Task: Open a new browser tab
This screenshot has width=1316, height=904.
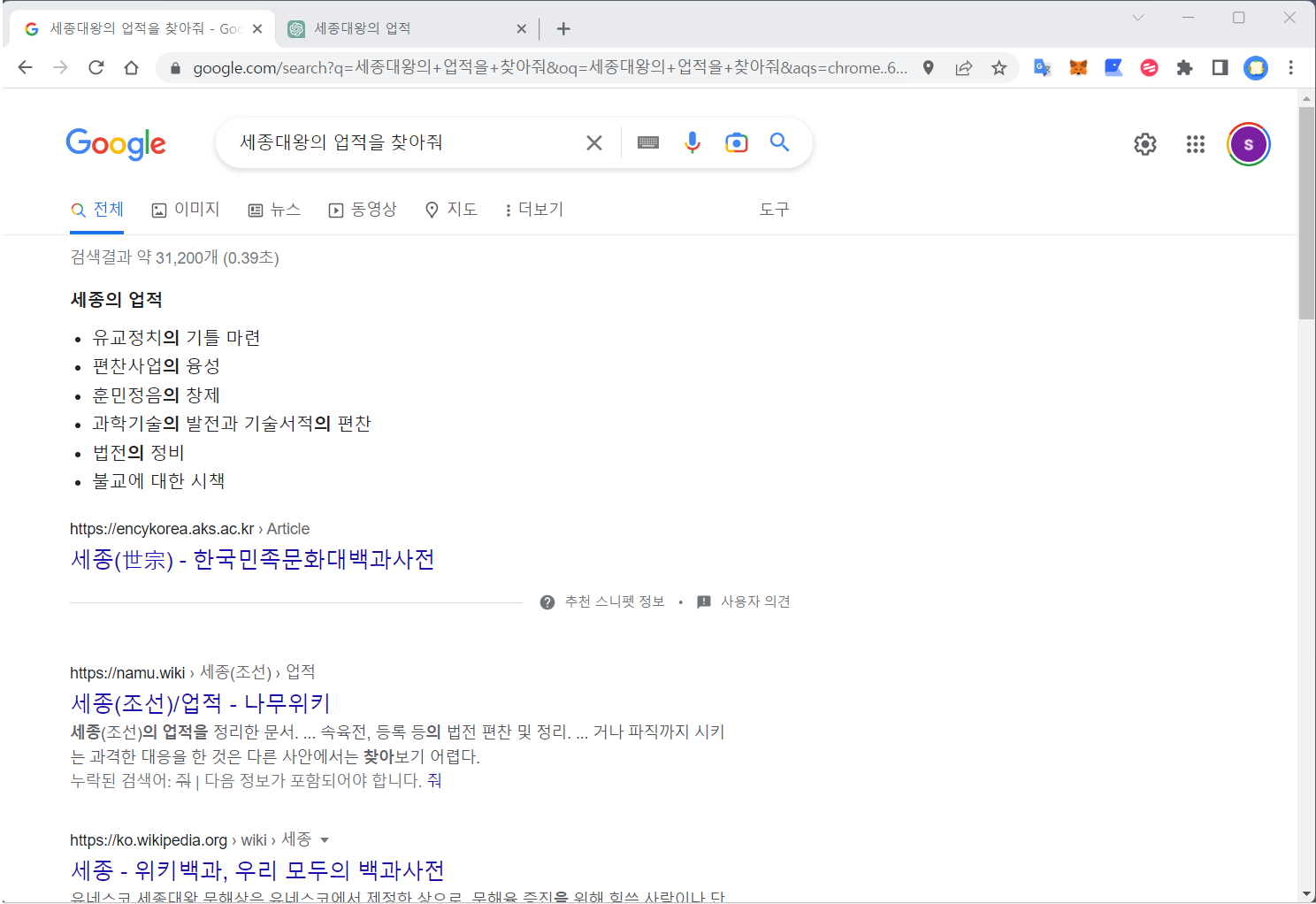Action: tap(563, 29)
